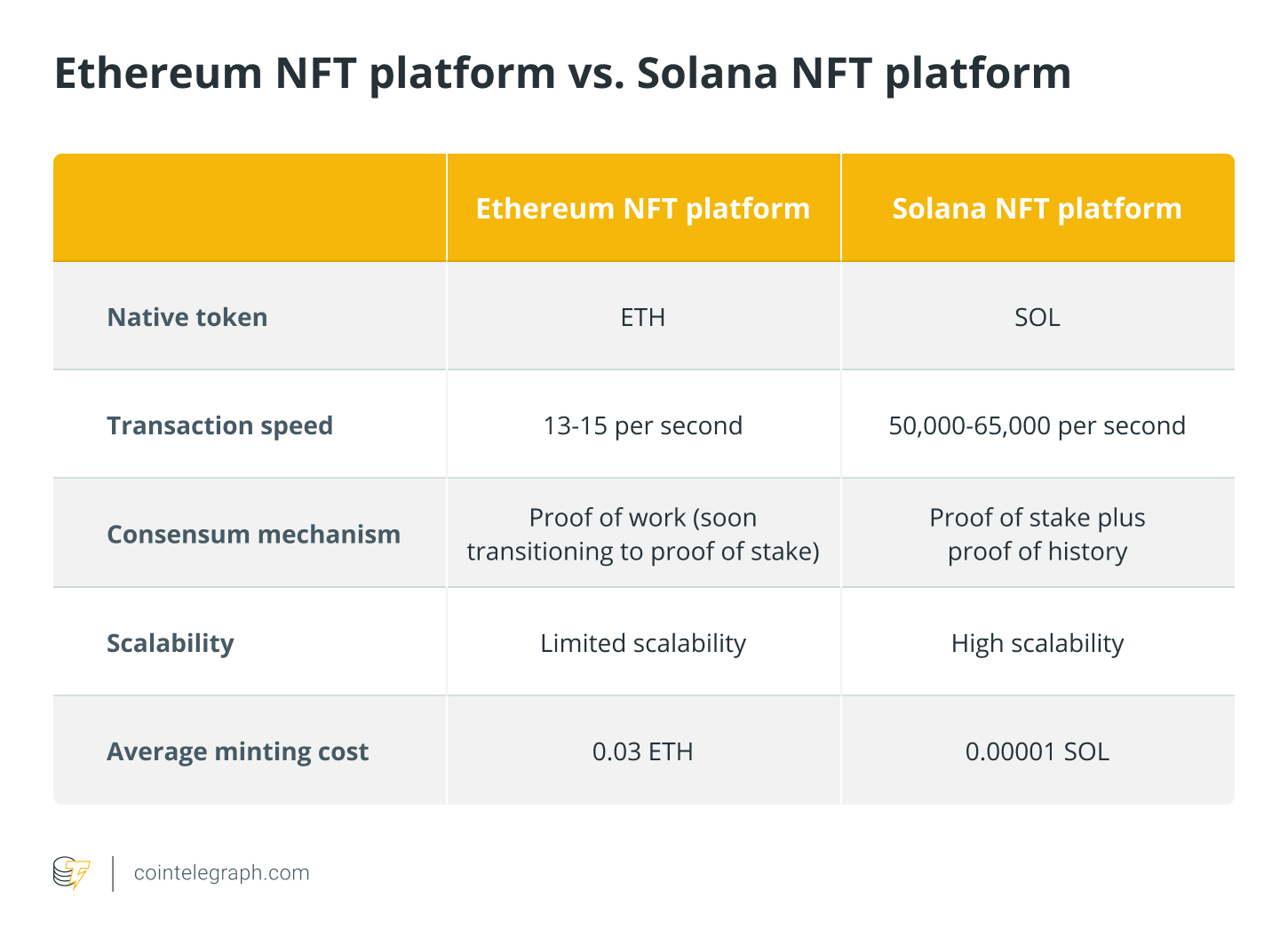1288x945 pixels.
Task: Select the SOL native token cell
Action: pyautogui.click(x=1037, y=317)
